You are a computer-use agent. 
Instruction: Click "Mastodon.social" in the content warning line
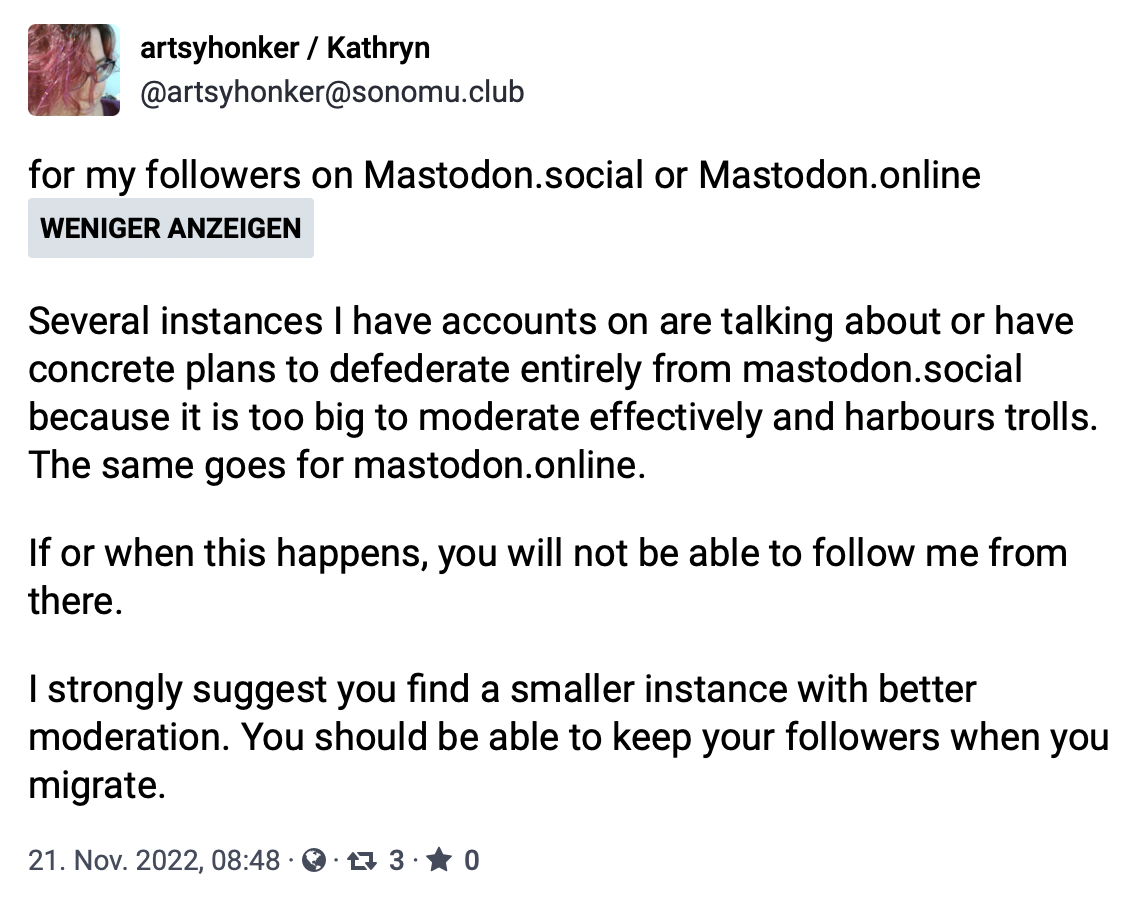(x=503, y=176)
